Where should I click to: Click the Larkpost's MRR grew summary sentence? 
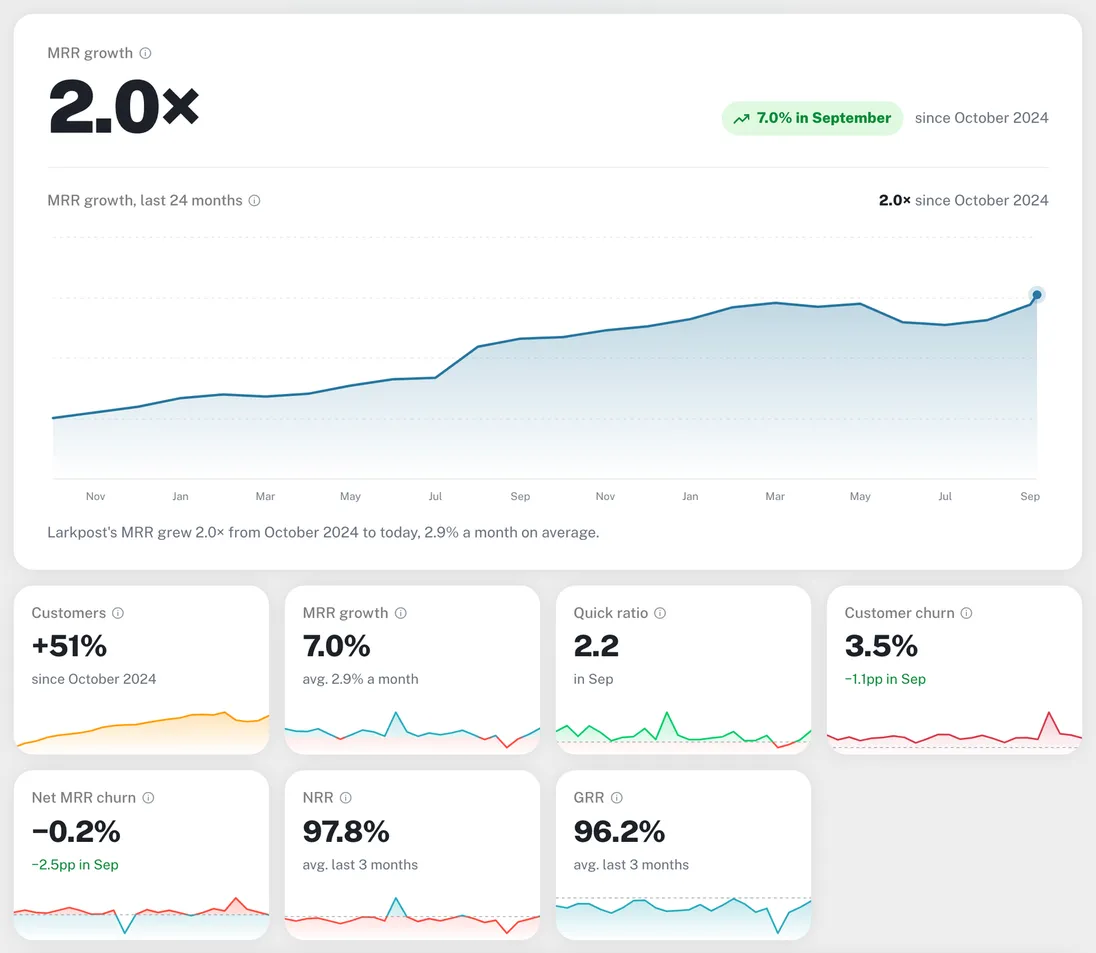click(323, 533)
